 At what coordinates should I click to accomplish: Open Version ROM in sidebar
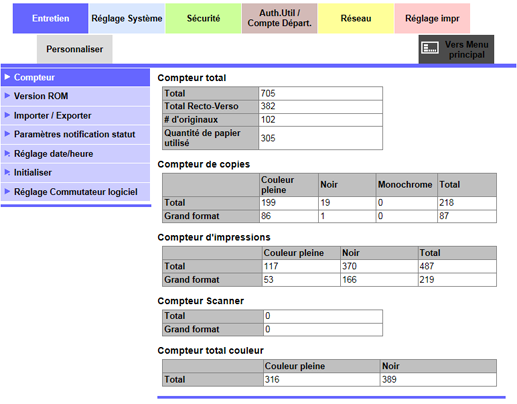[75, 96]
